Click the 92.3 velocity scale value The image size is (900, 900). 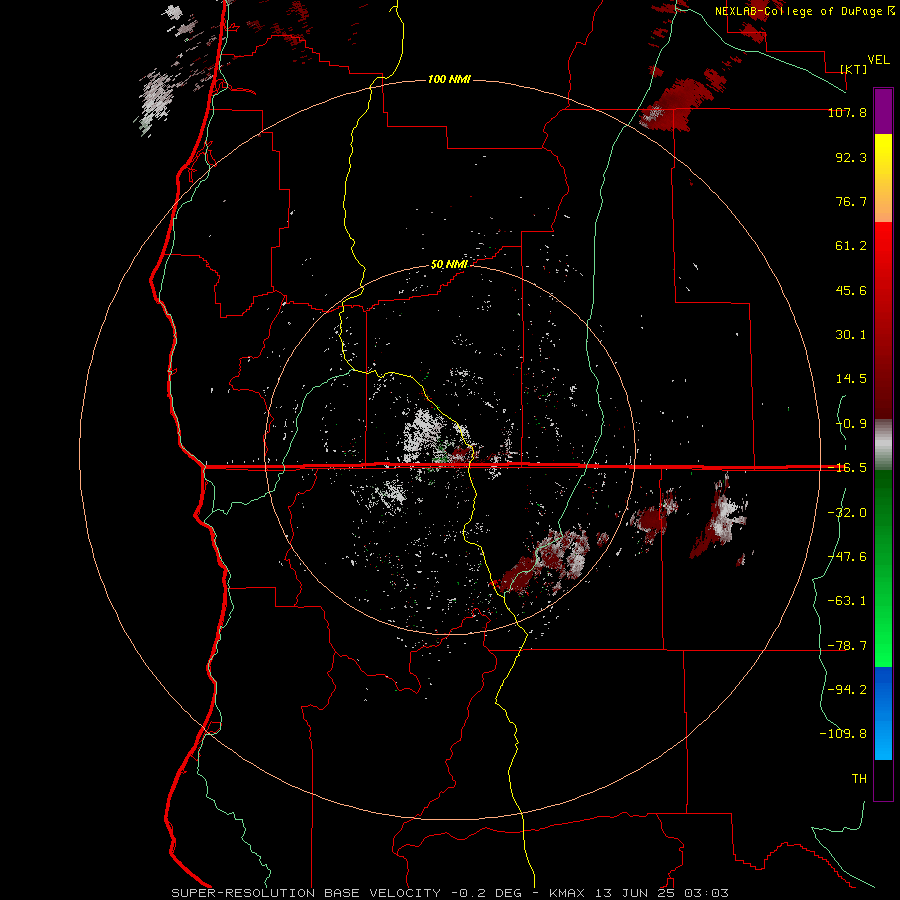tap(851, 157)
